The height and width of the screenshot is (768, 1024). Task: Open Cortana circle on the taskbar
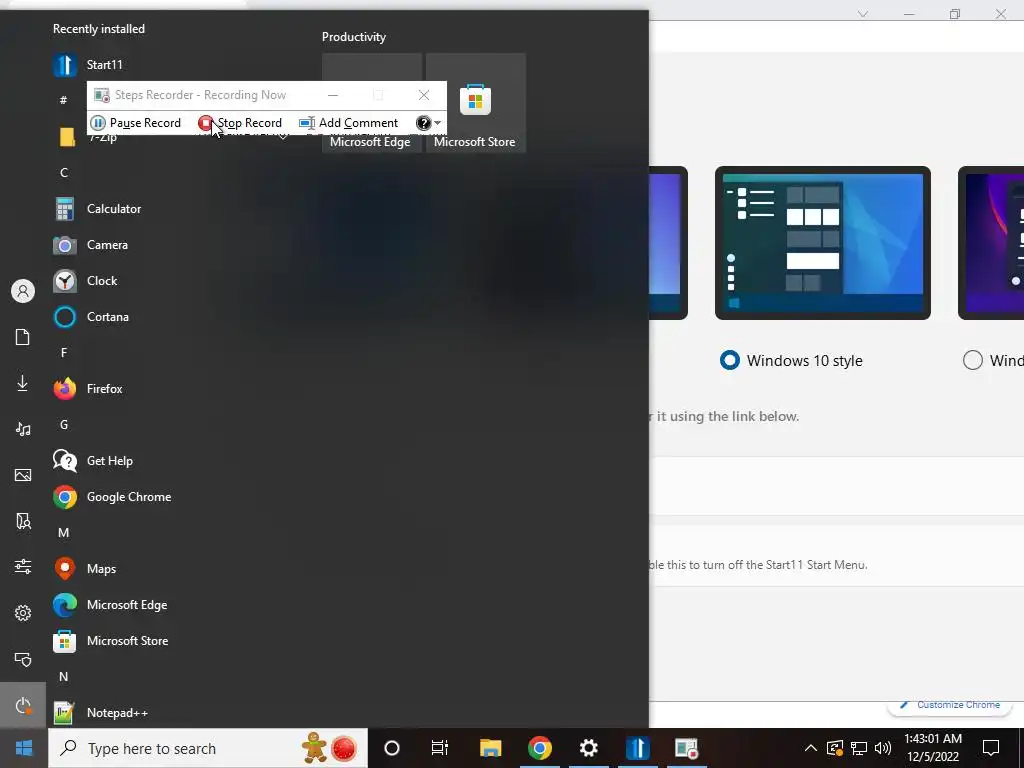(392, 748)
